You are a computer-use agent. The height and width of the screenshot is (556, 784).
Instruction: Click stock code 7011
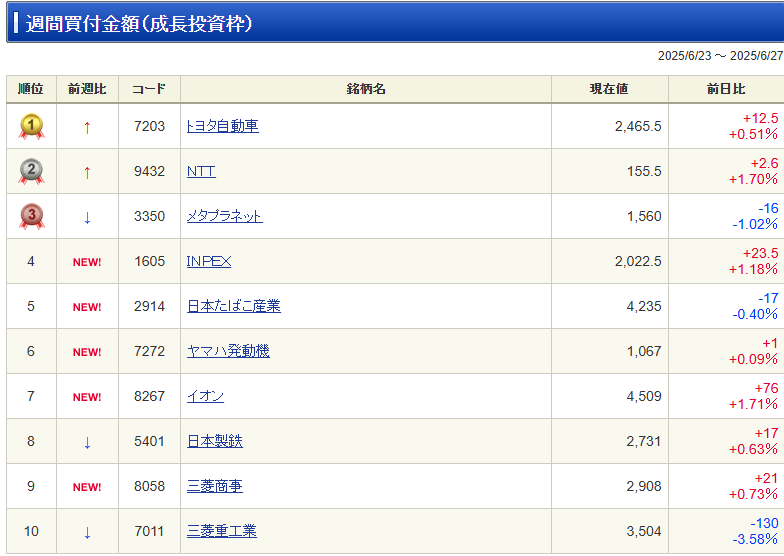pyautogui.click(x=149, y=531)
